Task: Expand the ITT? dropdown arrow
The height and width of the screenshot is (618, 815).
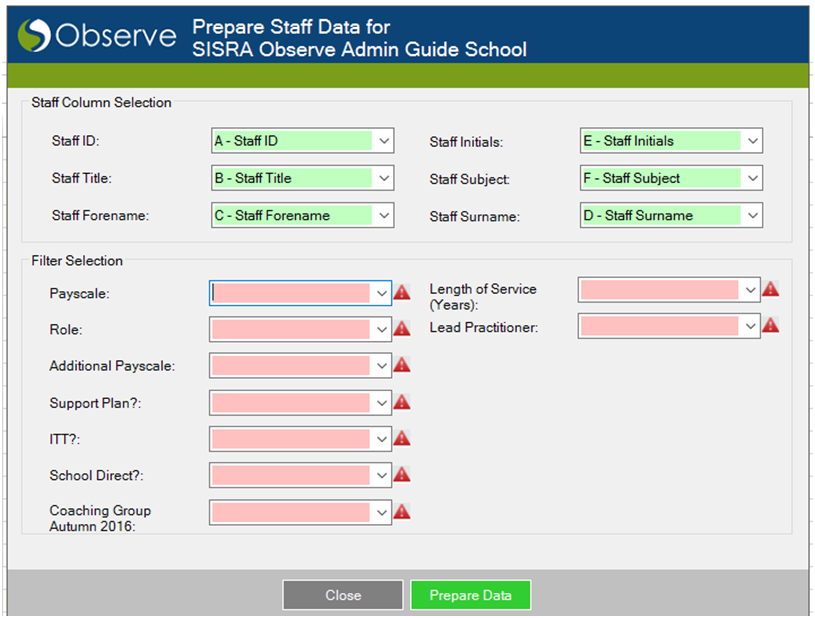Action: (x=382, y=439)
